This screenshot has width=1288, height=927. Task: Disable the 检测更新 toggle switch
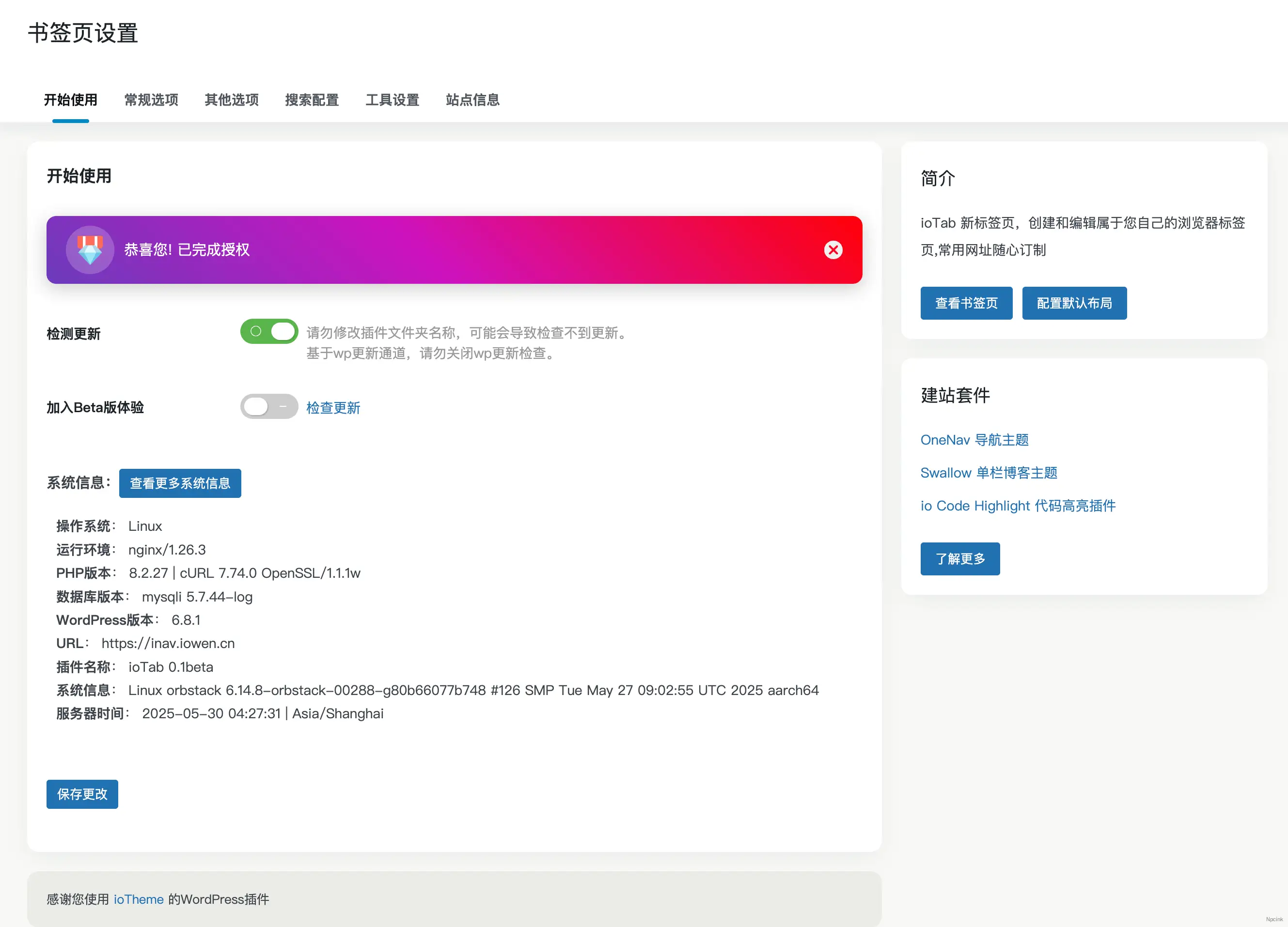tap(269, 331)
